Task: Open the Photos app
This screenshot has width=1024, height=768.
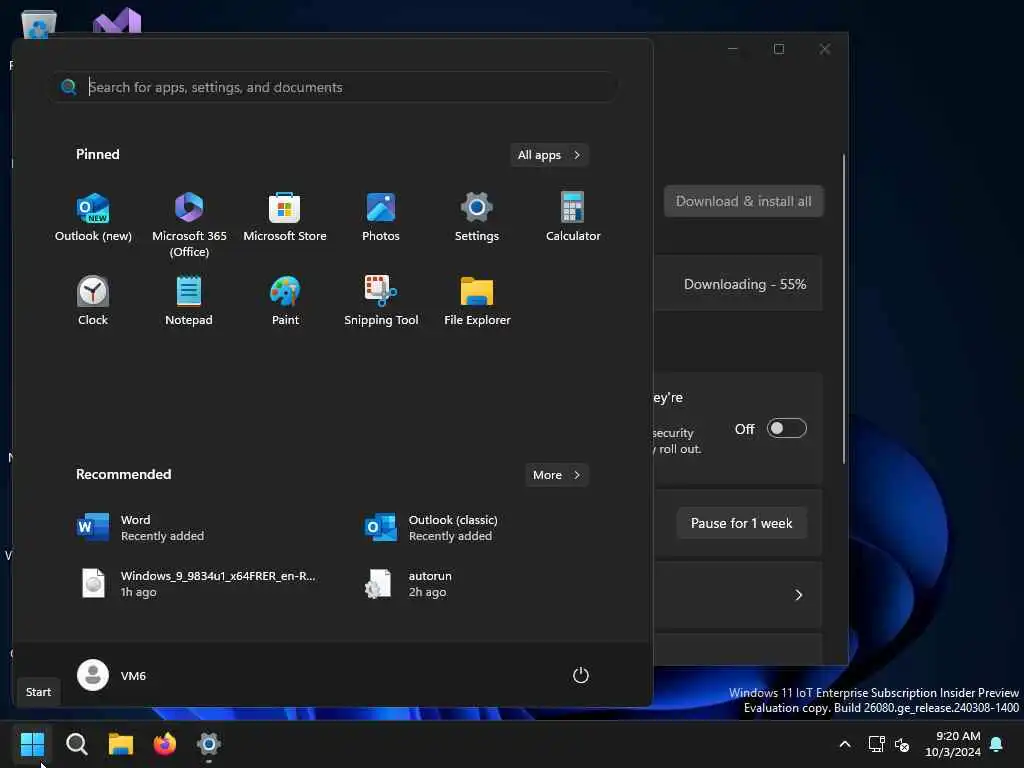Action: (381, 218)
